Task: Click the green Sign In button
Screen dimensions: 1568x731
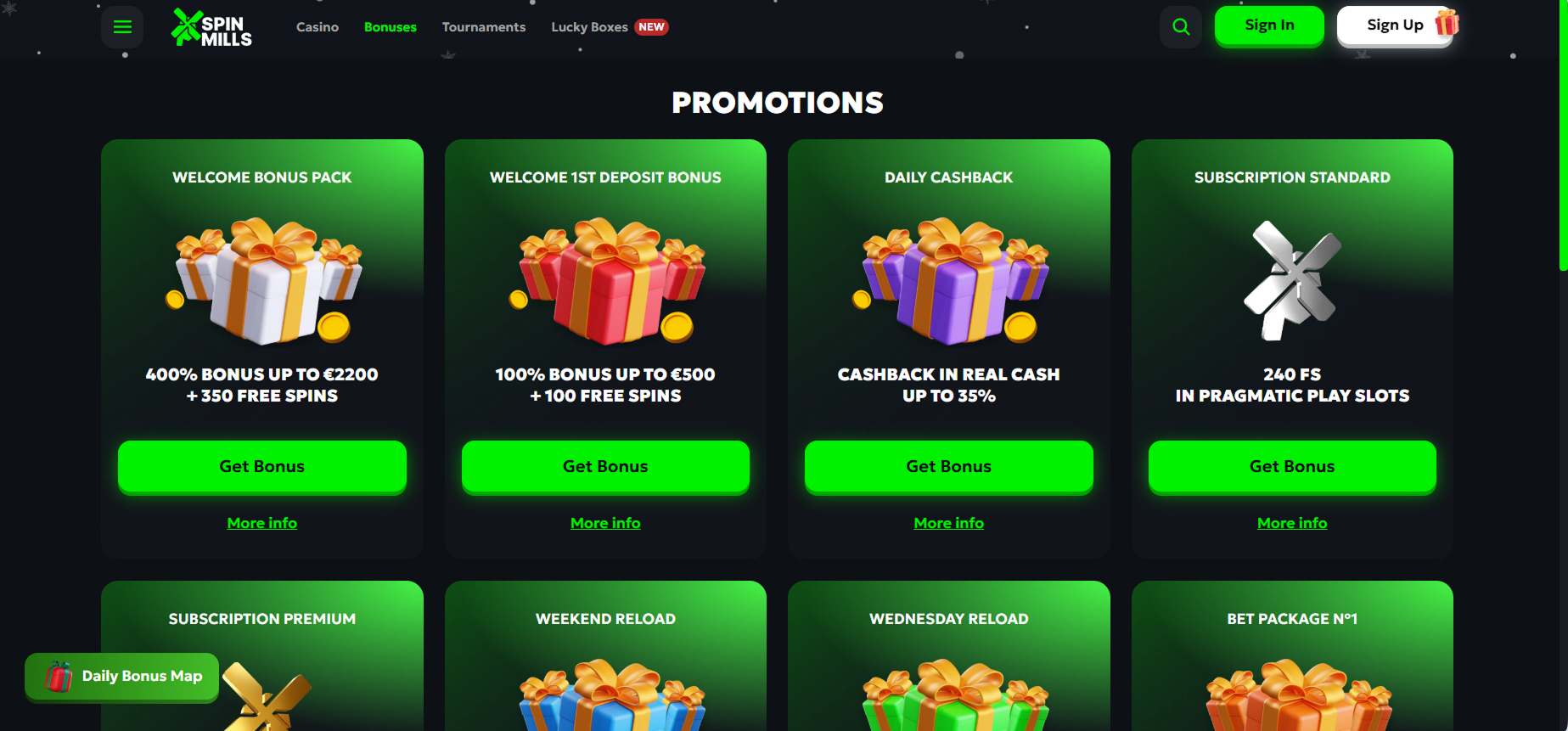Action: (x=1269, y=25)
